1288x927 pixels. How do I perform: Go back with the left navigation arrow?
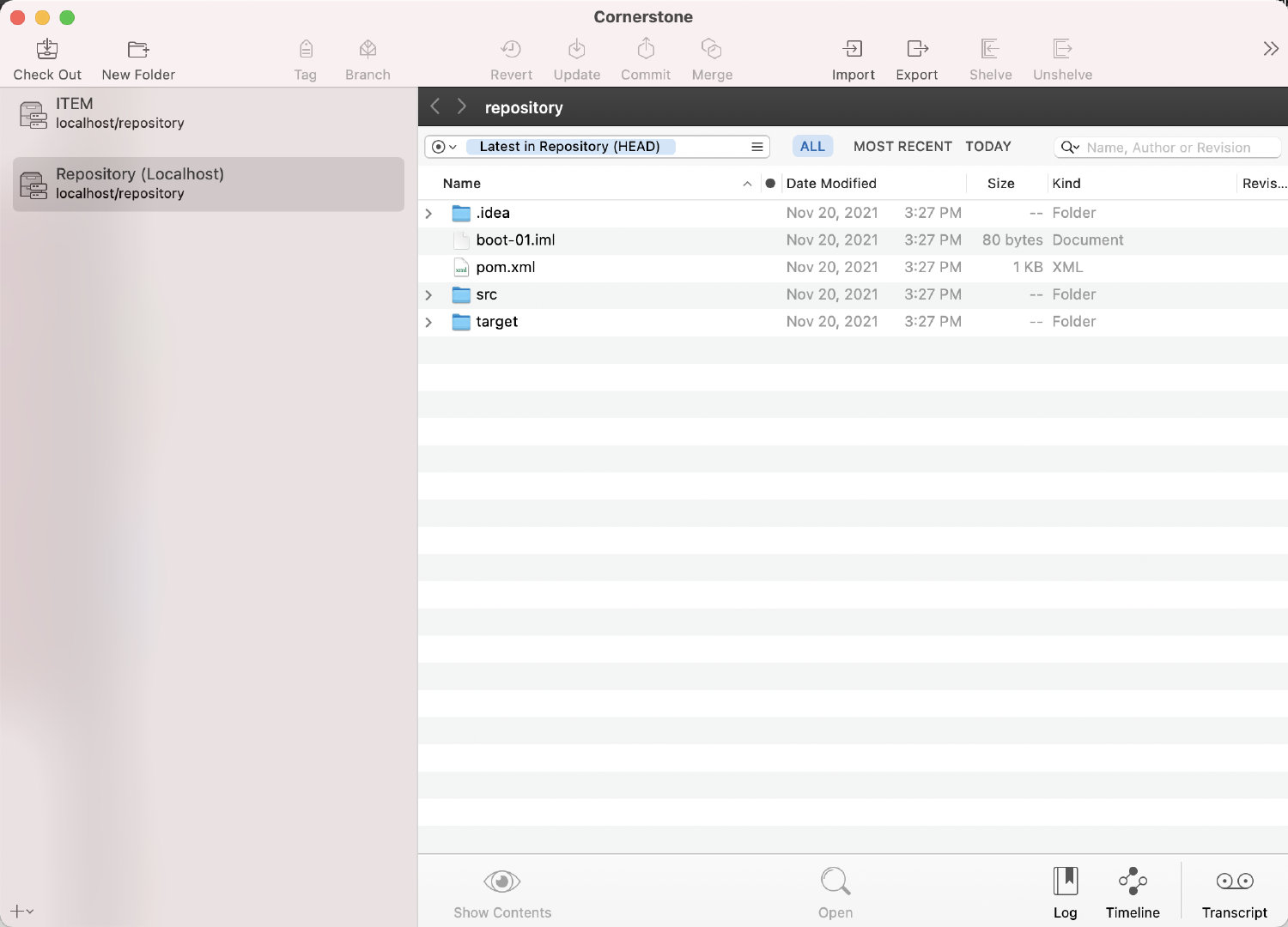pyautogui.click(x=435, y=106)
